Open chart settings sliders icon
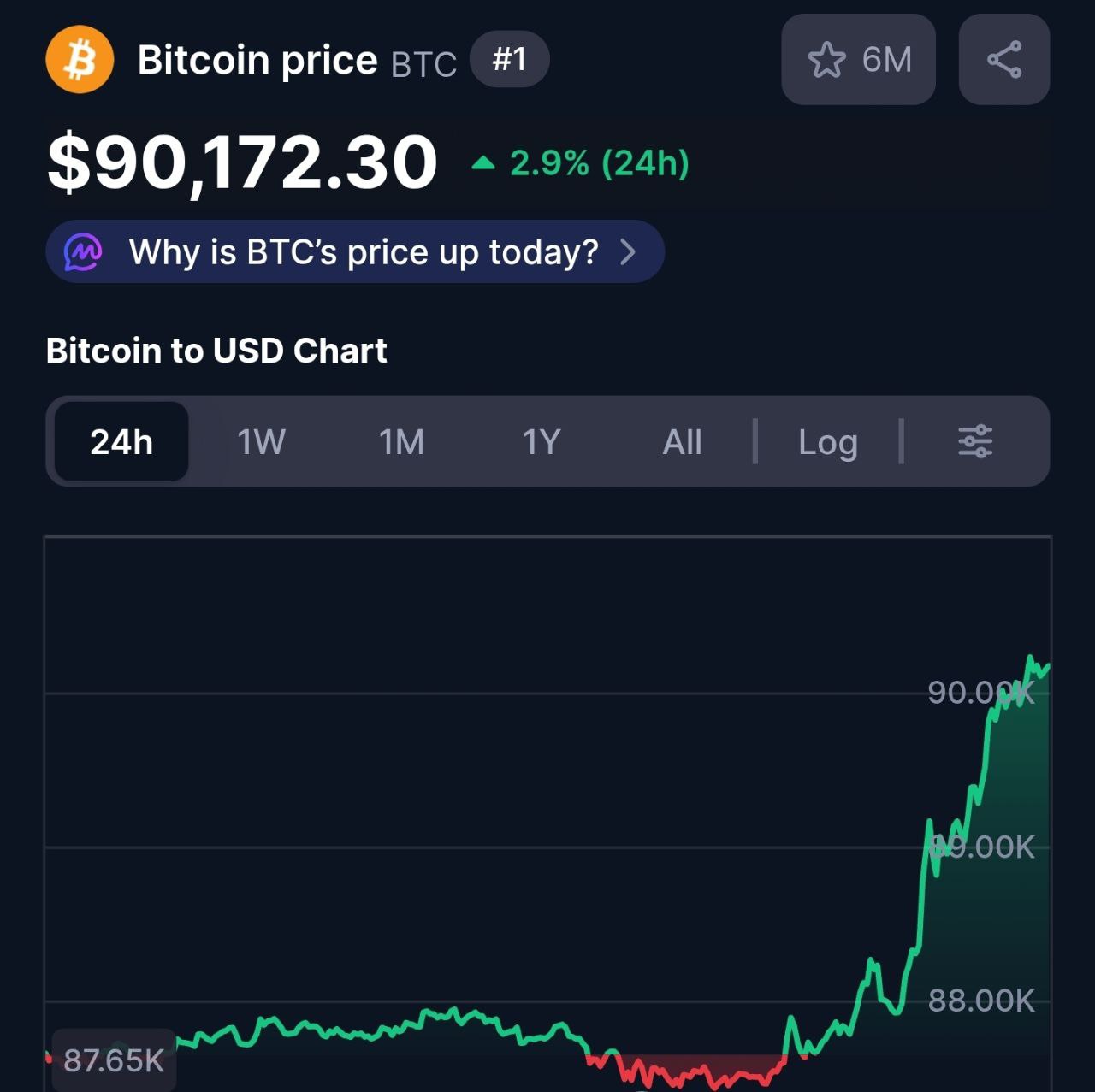The width and height of the screenshot is (1095, 1092). pyautogui.click(x=975, y=442)
